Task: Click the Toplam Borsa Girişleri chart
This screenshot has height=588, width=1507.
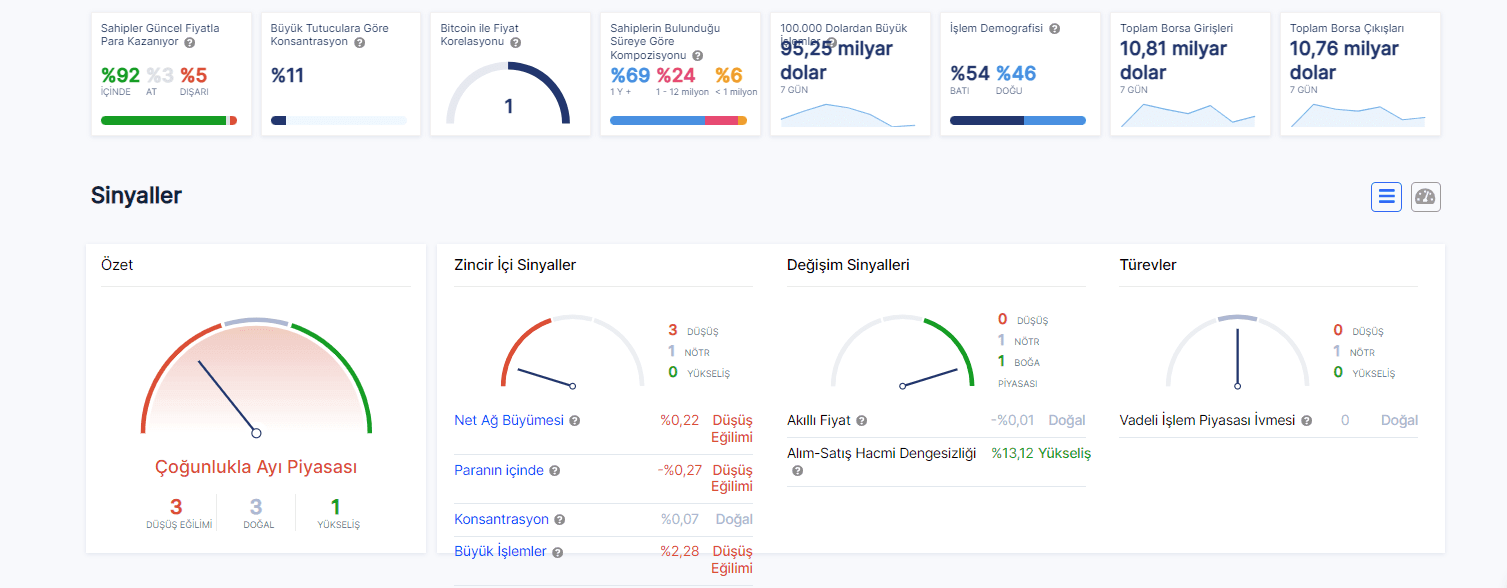Action: click(1187, 115)
